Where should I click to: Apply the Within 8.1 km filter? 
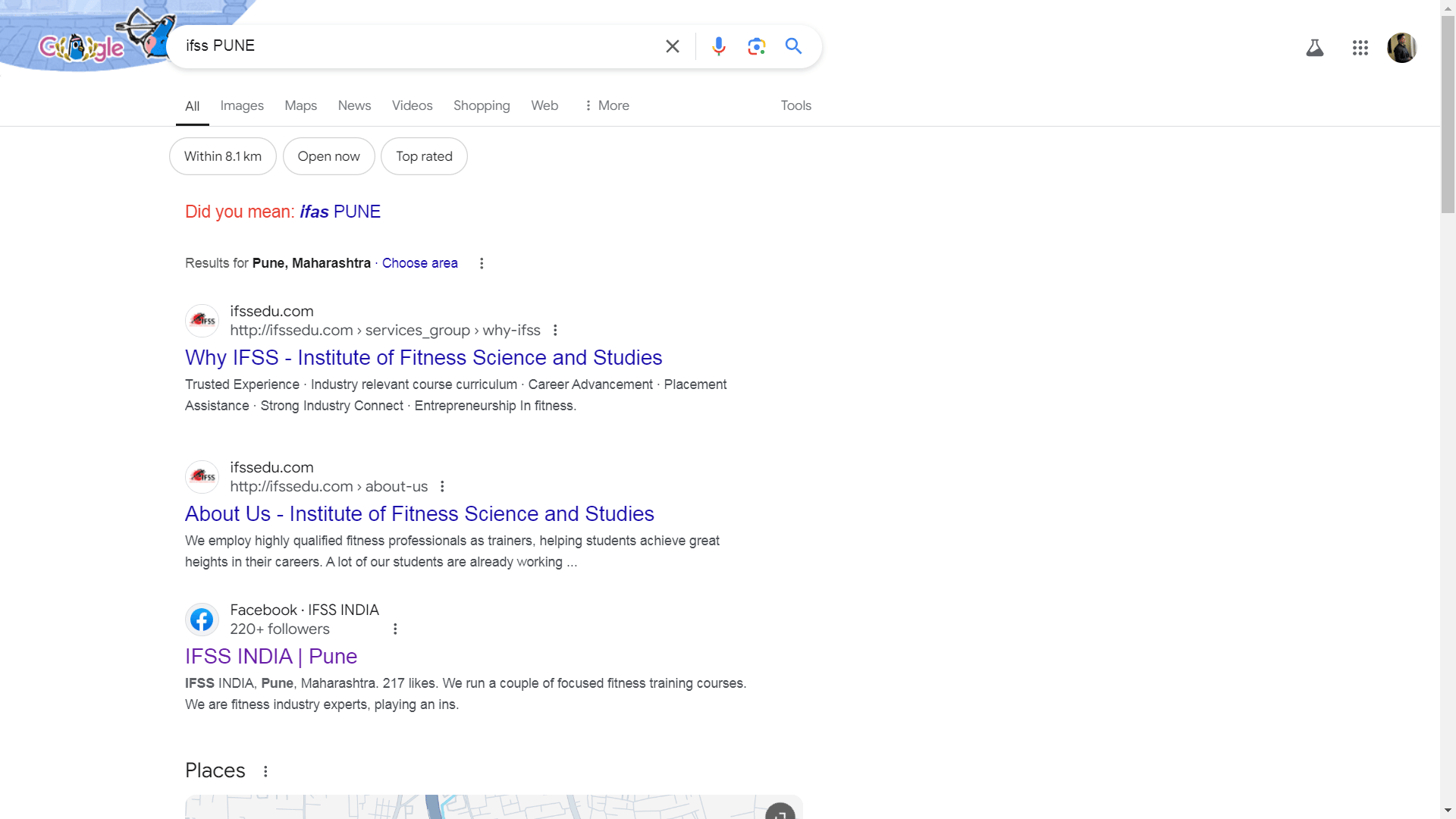pos(223,156)
